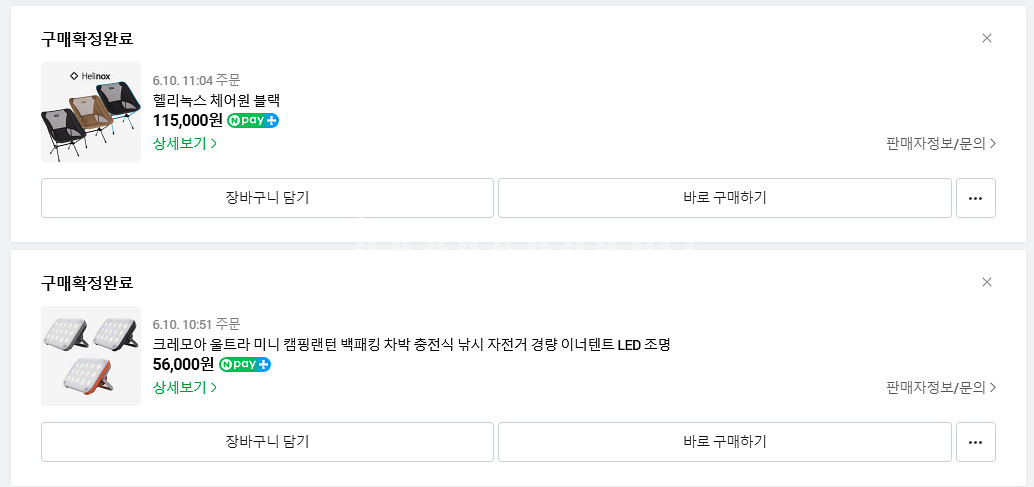Open 판매자정보/문의 for the Helinox order
This screenshot has width=1034, height=487.
(x=941, y=143)
